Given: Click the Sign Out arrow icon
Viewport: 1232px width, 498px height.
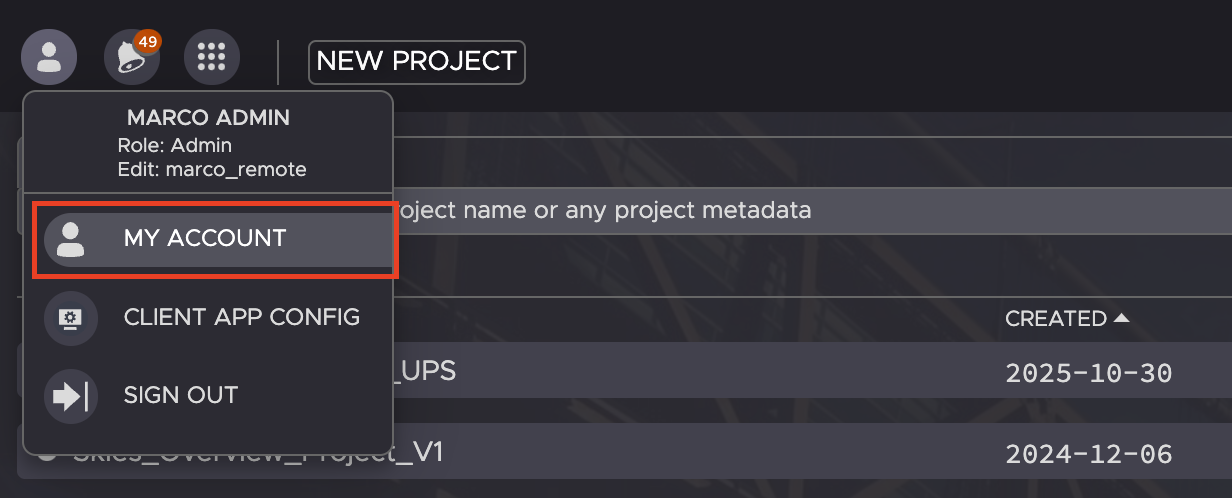Looking at the screenshot, I should pyautogui.click(x=71, y=396).
